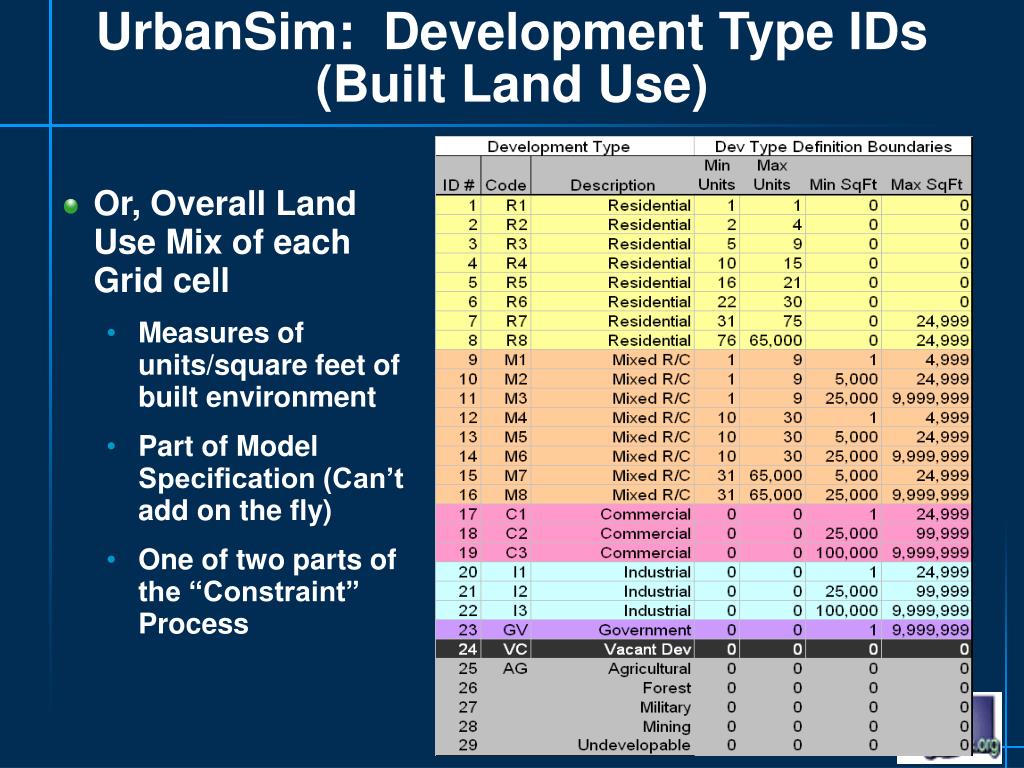Select code cell "R1"
Viewport: 1024px width, 768px height.
point(505,205)
